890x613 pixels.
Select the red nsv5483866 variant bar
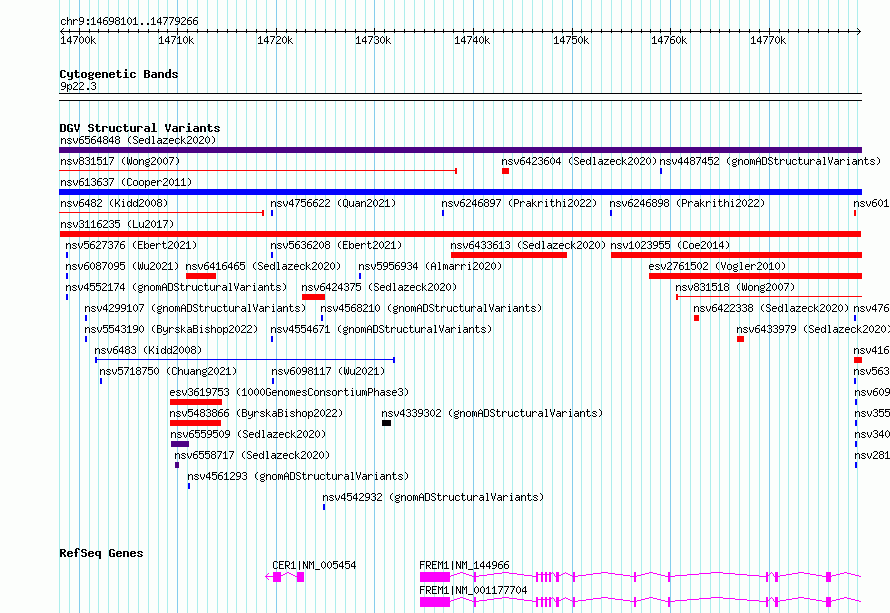coord(195,423)
